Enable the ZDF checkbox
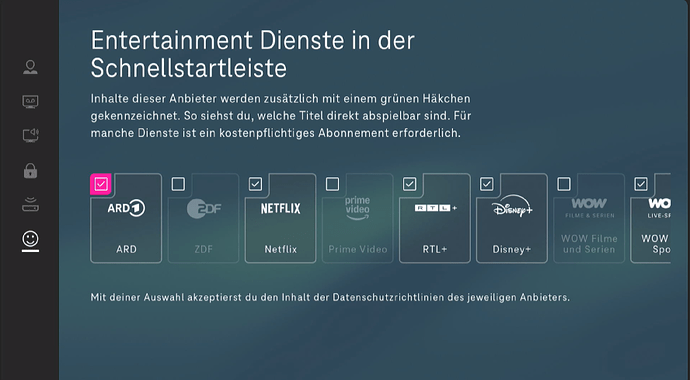This screenshot has height=380, width=690. pos(178,184)
